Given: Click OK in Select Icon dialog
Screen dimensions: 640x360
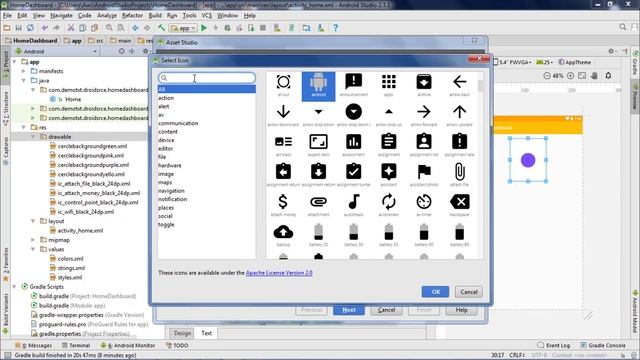Looking at the screenshot, I should click(x=436, y=292).
